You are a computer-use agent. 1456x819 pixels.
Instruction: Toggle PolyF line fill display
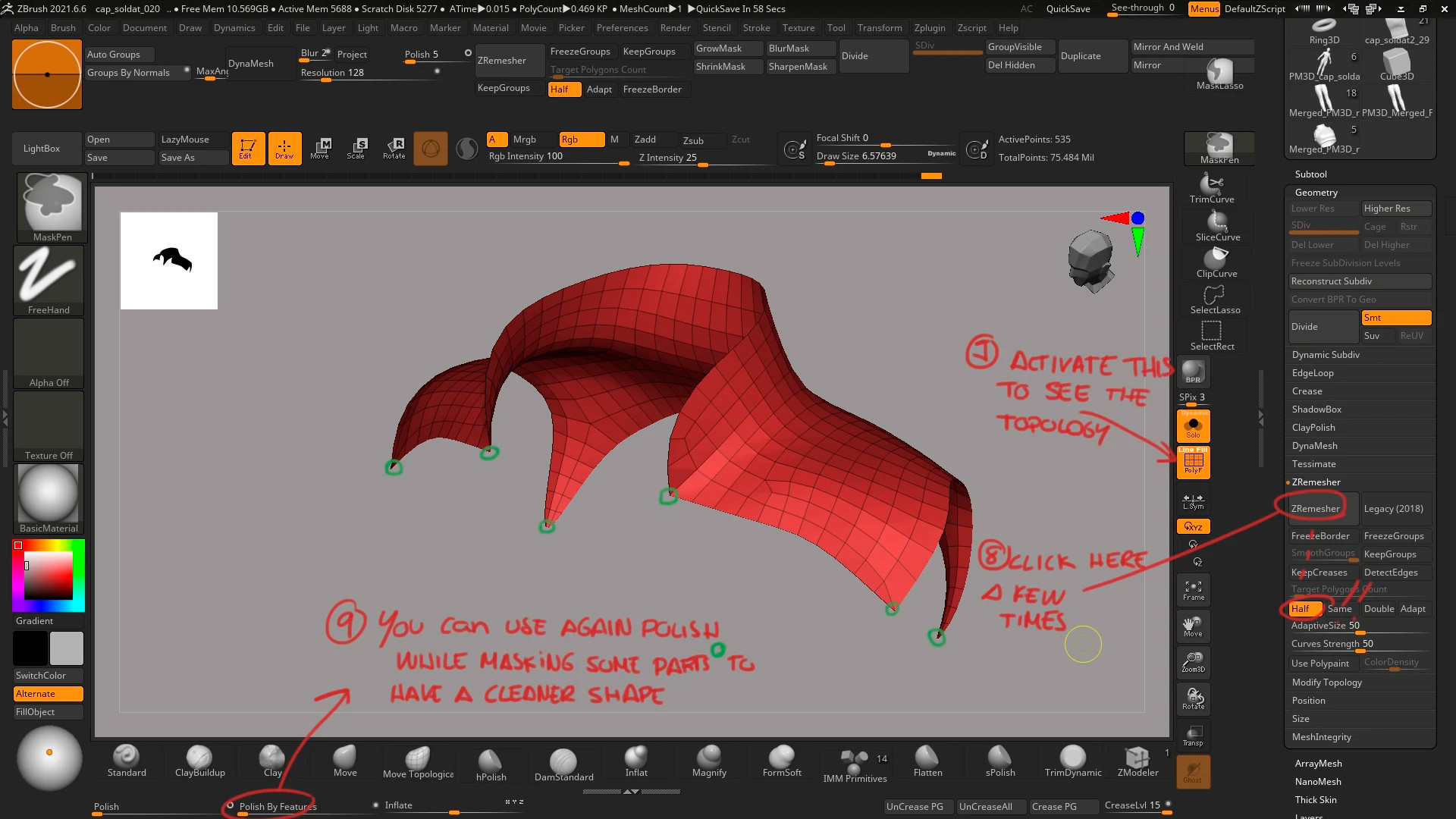pos(1193,463)
